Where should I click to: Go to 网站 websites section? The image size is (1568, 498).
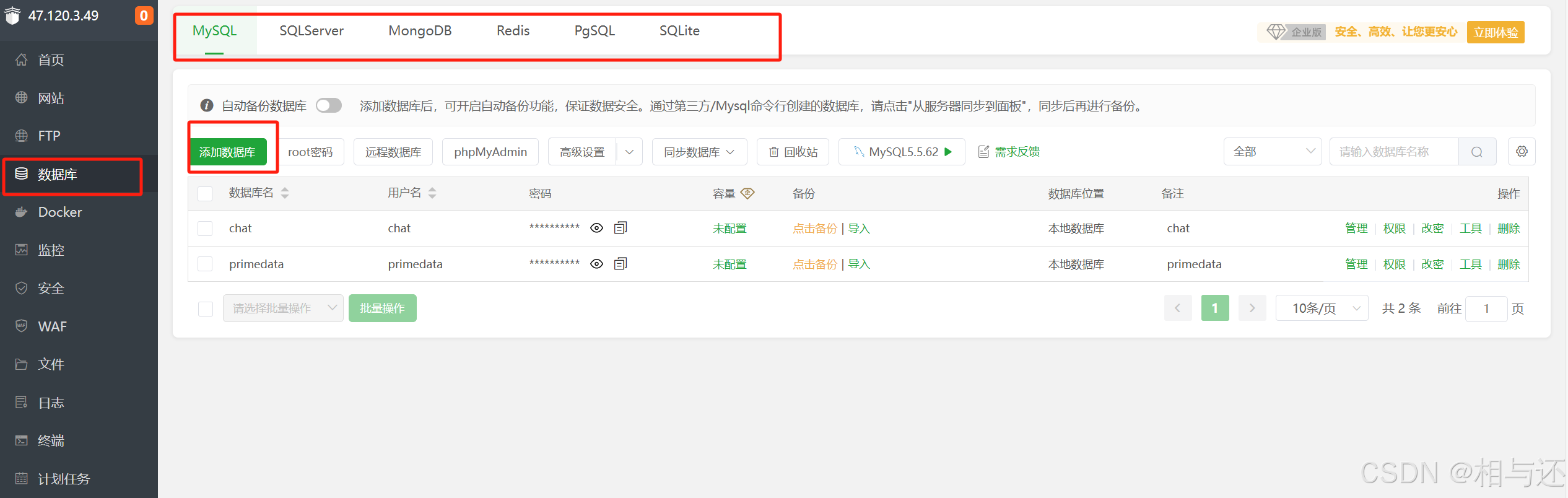click(x=51, y=98)
